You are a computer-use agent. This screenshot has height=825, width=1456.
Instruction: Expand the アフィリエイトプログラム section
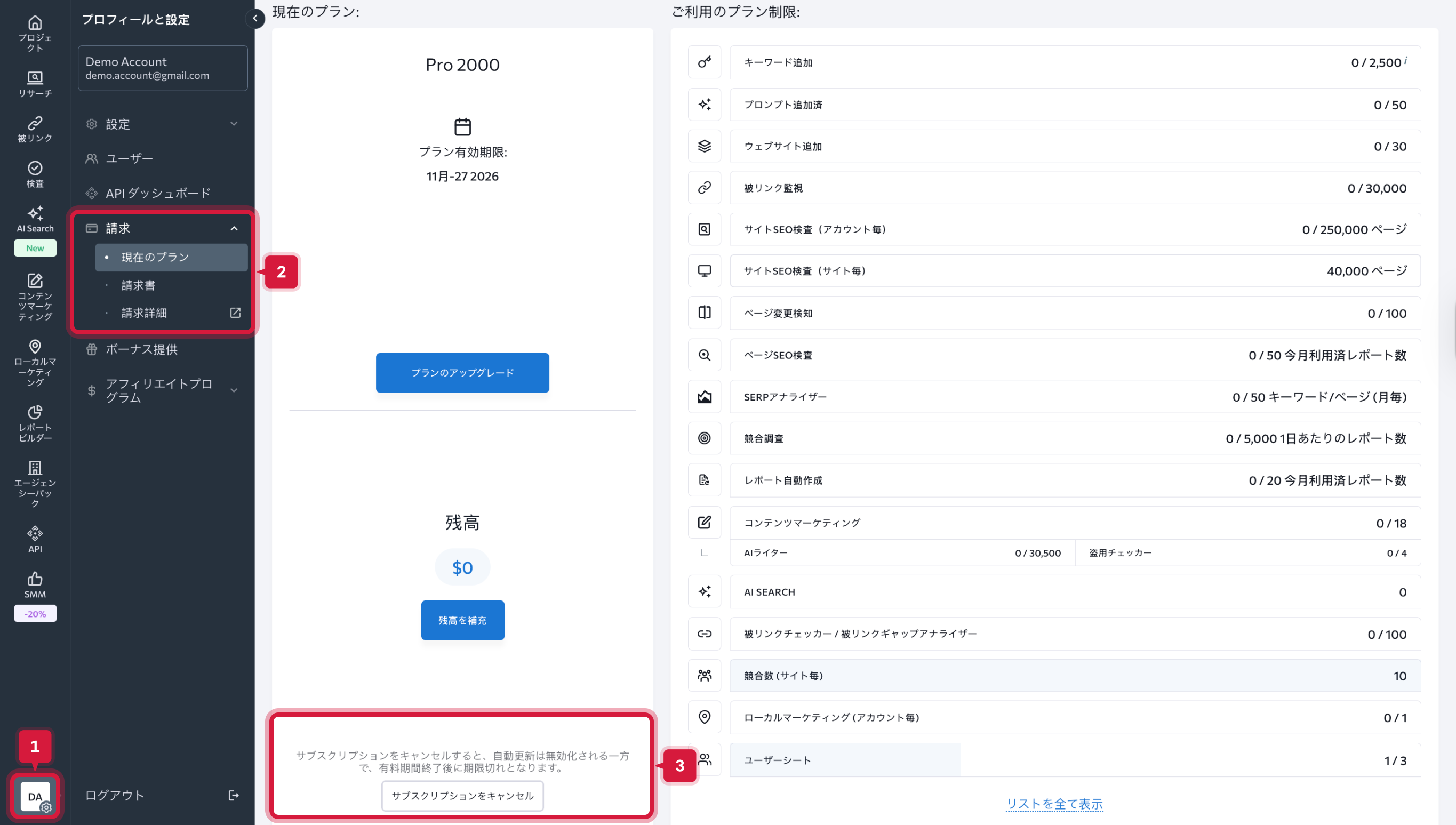coord(234,390)
